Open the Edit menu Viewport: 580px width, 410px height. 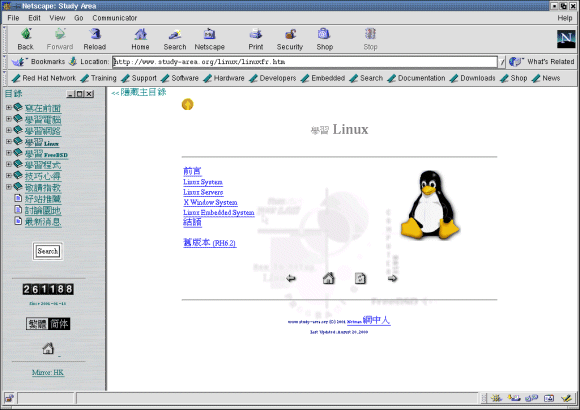[34, 18]
